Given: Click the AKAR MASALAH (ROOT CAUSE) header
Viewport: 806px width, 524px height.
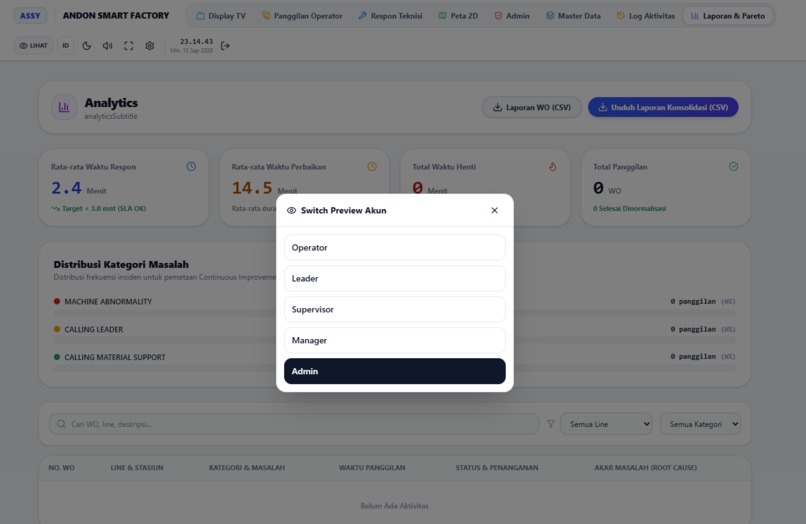Looking at the screenshot, I should click(646, 467).
